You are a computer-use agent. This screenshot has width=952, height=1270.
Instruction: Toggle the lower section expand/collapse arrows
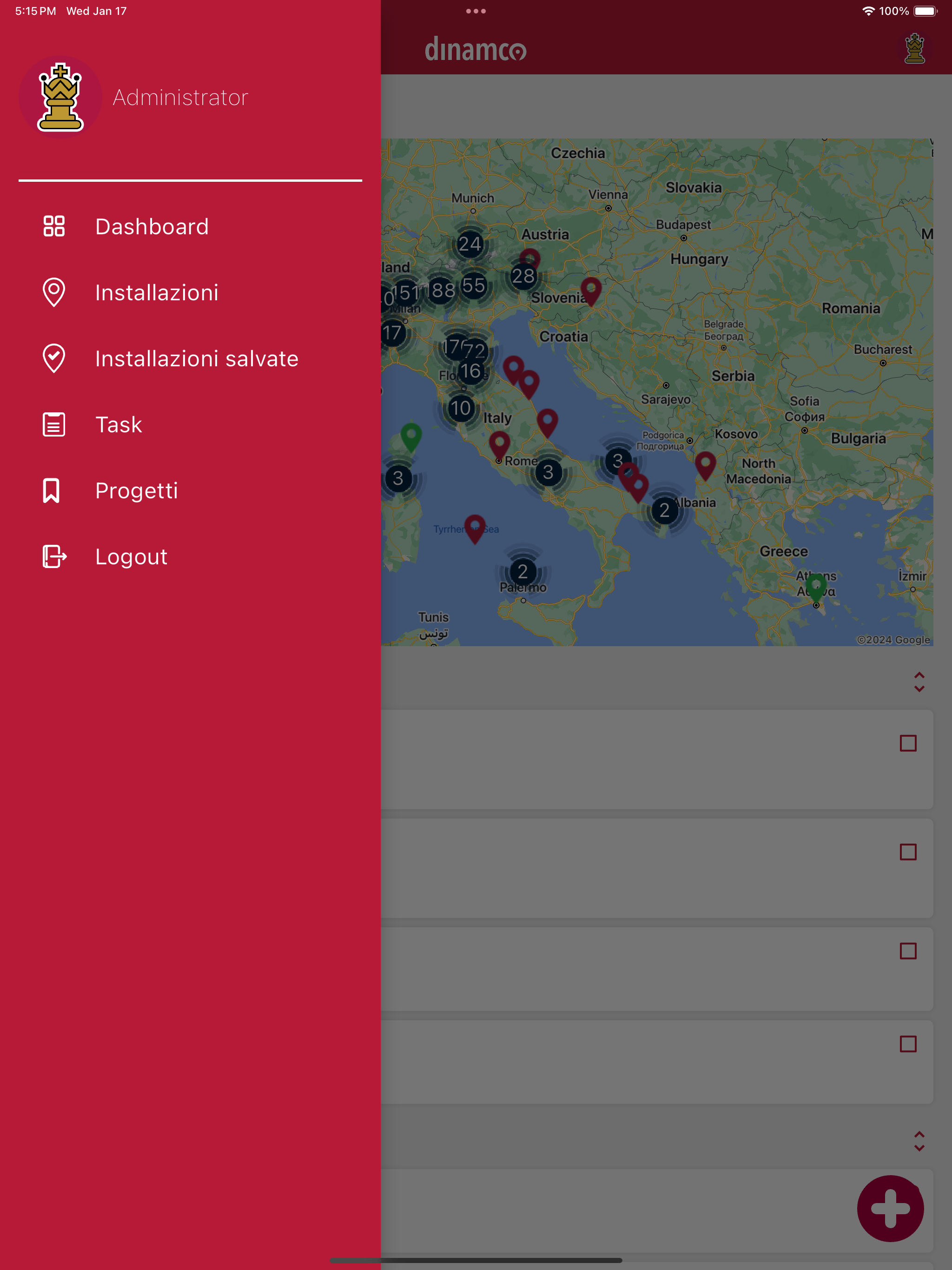pos(919,1141)
